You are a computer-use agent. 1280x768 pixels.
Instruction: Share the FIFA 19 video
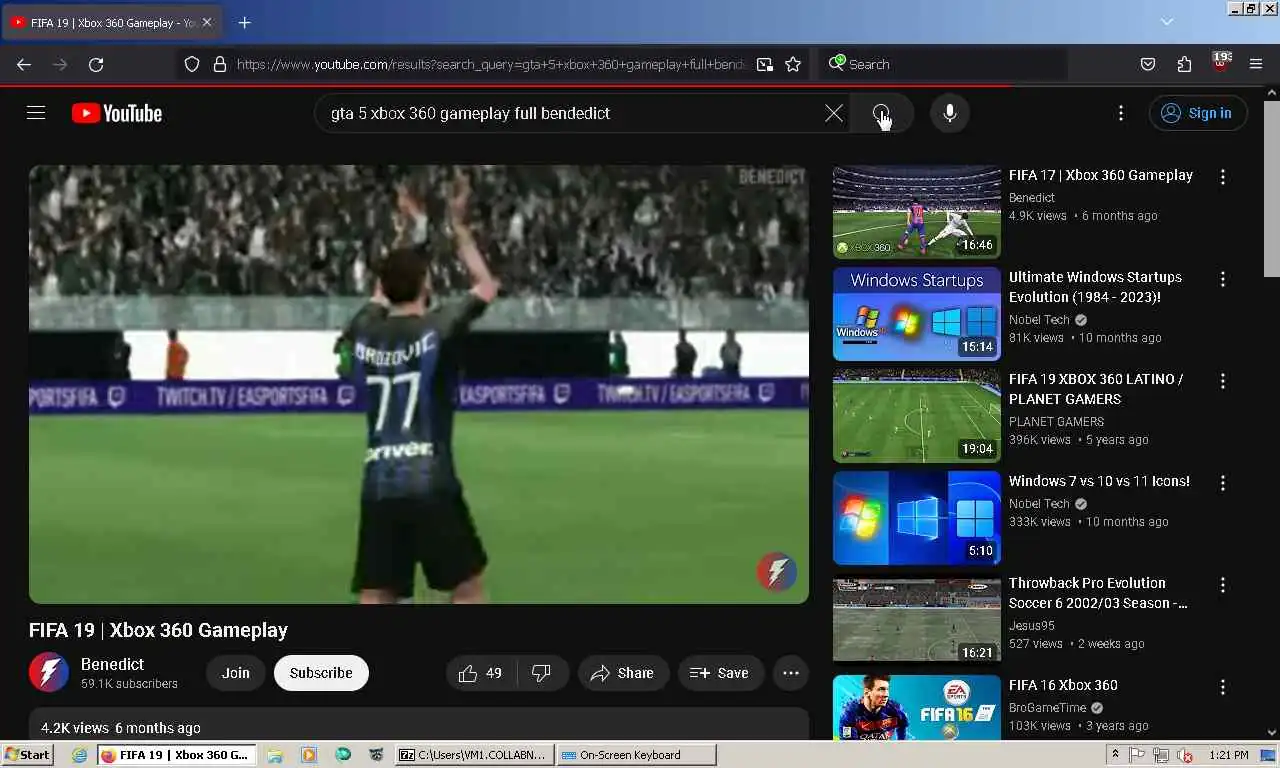click(622, 673)
